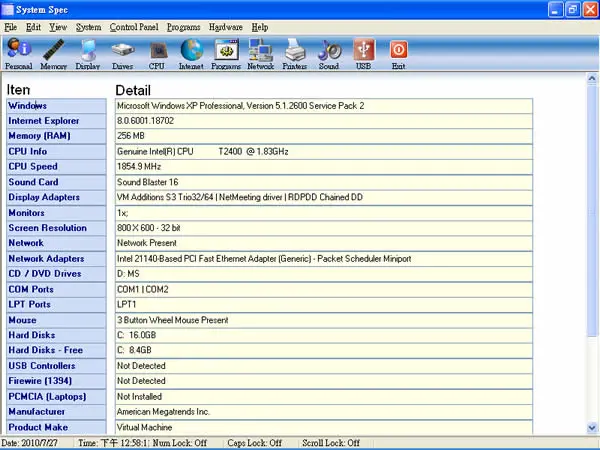Screen dimensions: 600x450
Task: Open the Hardware menu
Action: click(226, 27)
